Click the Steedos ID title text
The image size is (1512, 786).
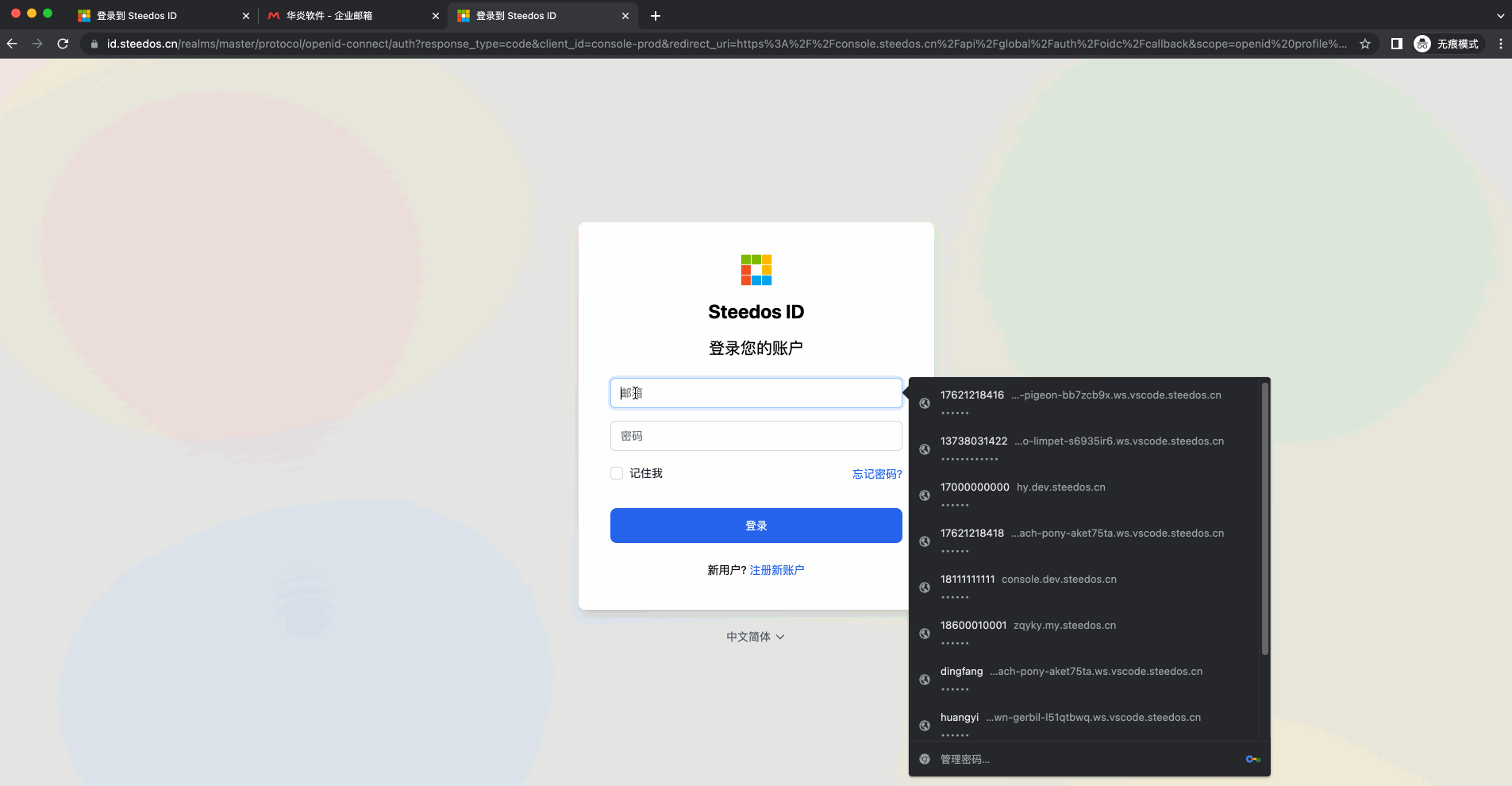756,312
